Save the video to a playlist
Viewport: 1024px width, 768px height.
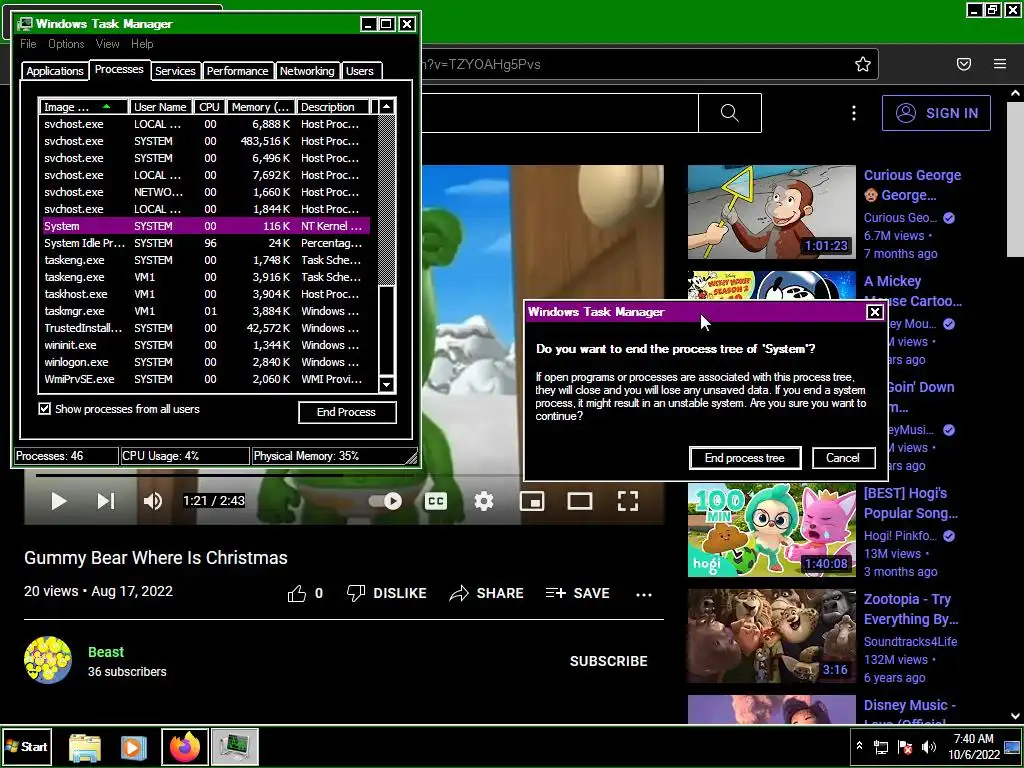pos(577,593)
